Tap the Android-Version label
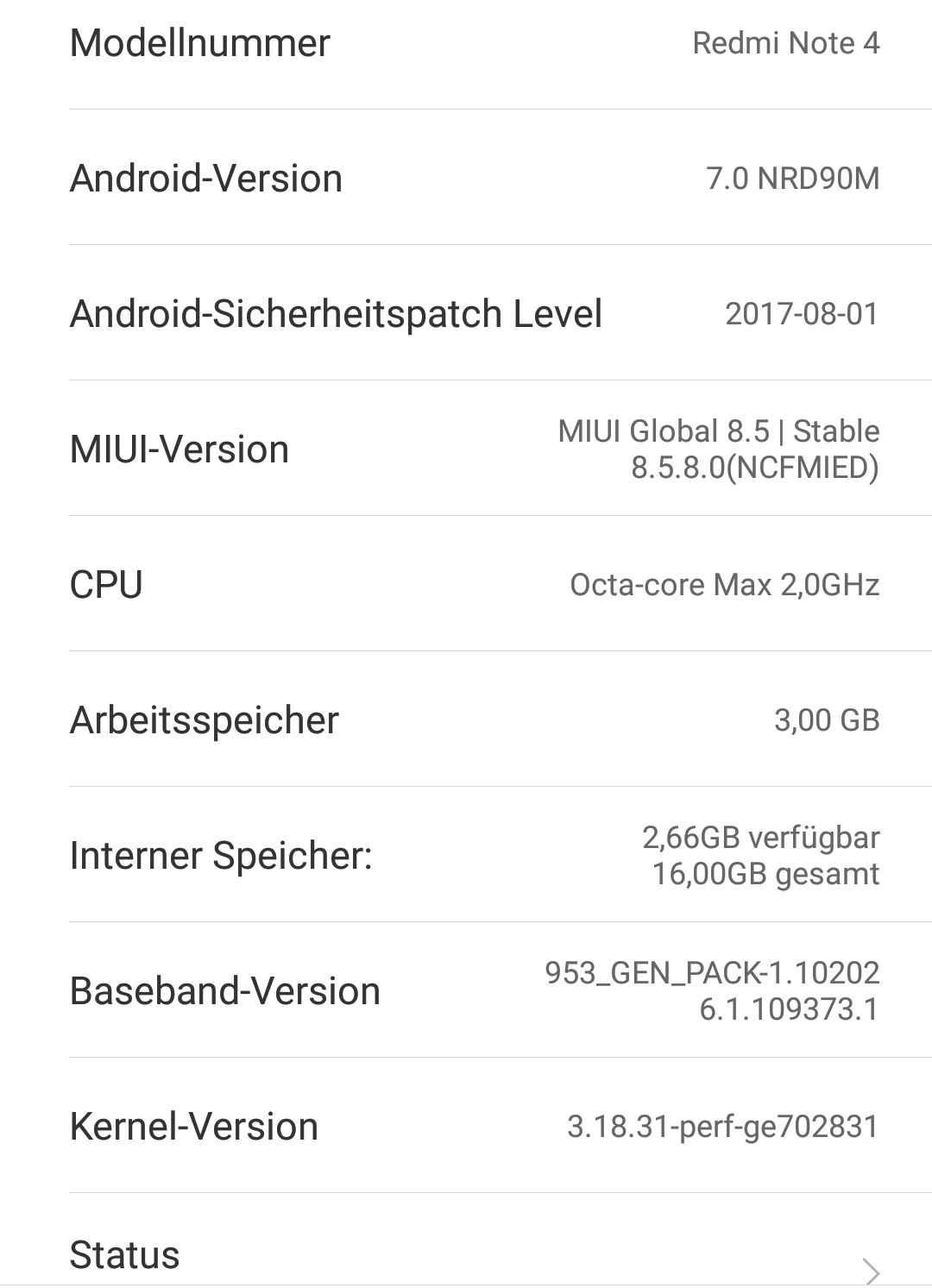The image size is (932, 1288). [x=205, y=179]
